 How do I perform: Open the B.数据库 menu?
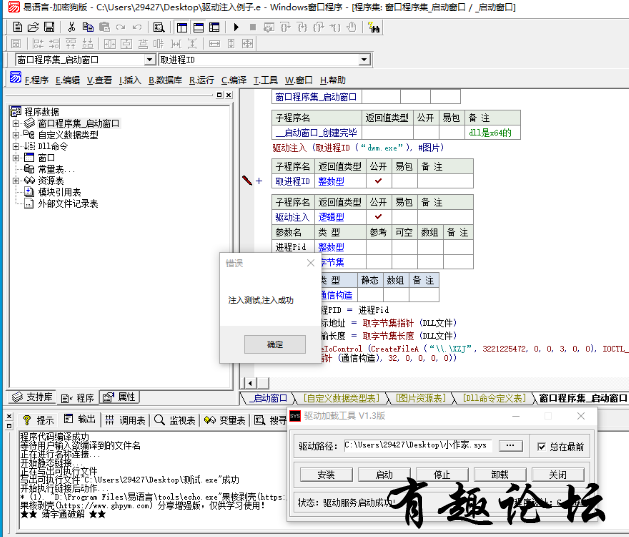[x=165, y=80]
